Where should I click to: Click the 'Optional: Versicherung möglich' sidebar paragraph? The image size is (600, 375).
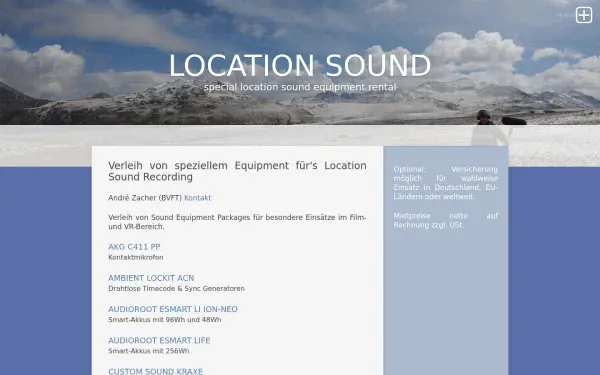click(446, 183)
